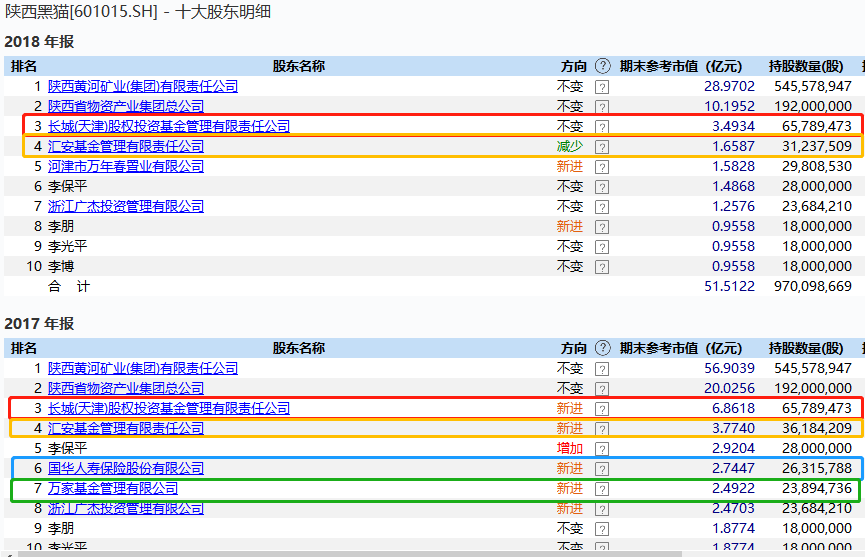Open 汇安基金管理有限责任公司 link in 2018 table
Viewport: 865px width, 557px height.
coord(126,146)
